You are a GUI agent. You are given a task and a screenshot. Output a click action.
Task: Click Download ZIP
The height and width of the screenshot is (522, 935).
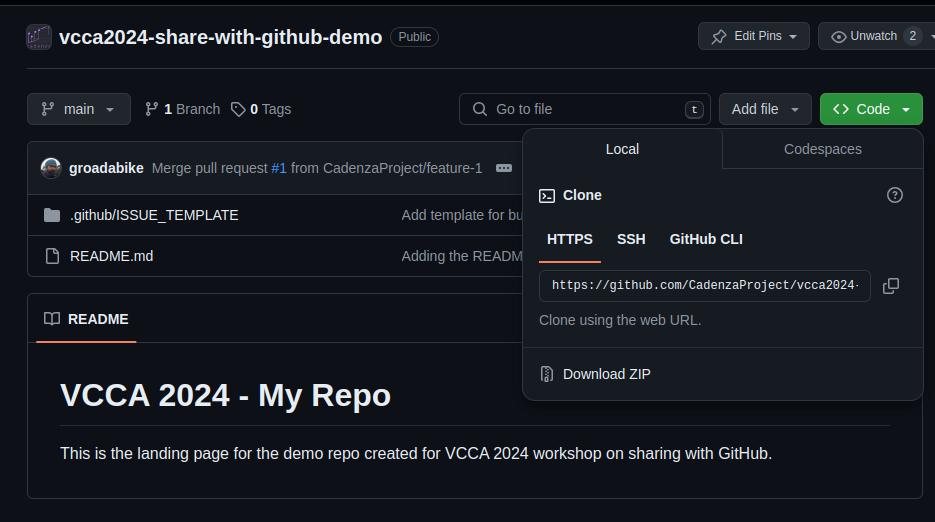coord(606,374)
